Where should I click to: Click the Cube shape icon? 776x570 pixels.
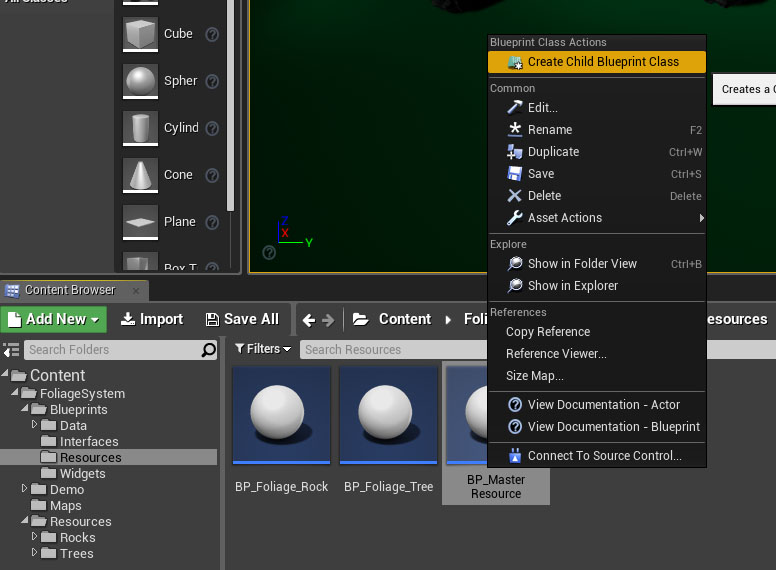(140, 34)
